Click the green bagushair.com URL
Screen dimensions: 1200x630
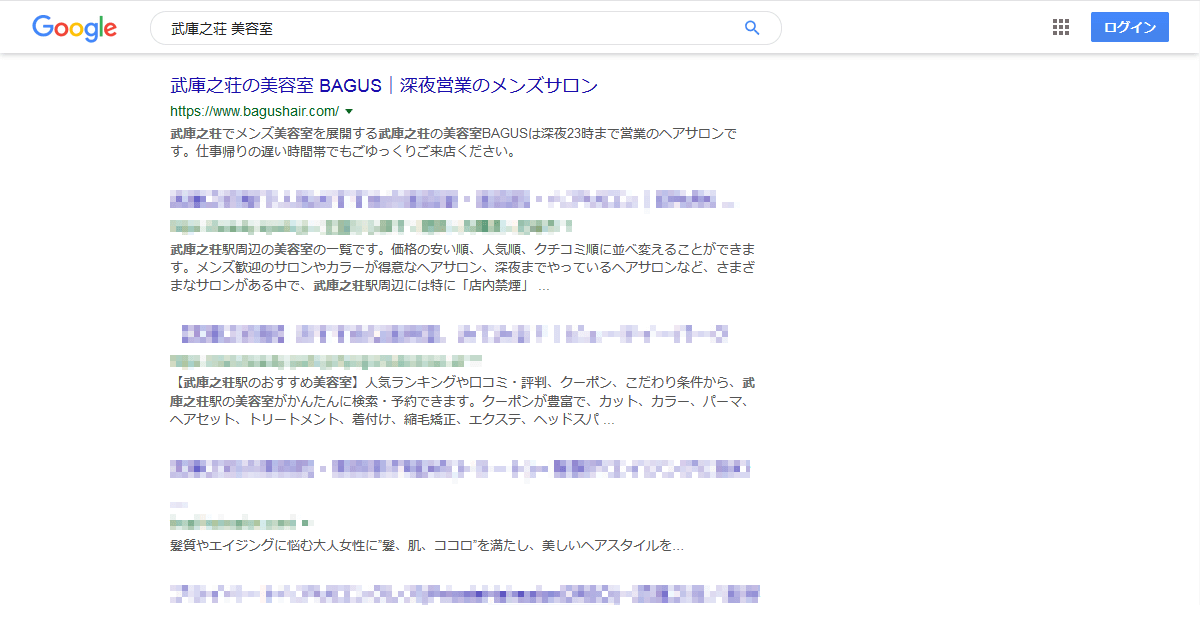tap(254, 111)
